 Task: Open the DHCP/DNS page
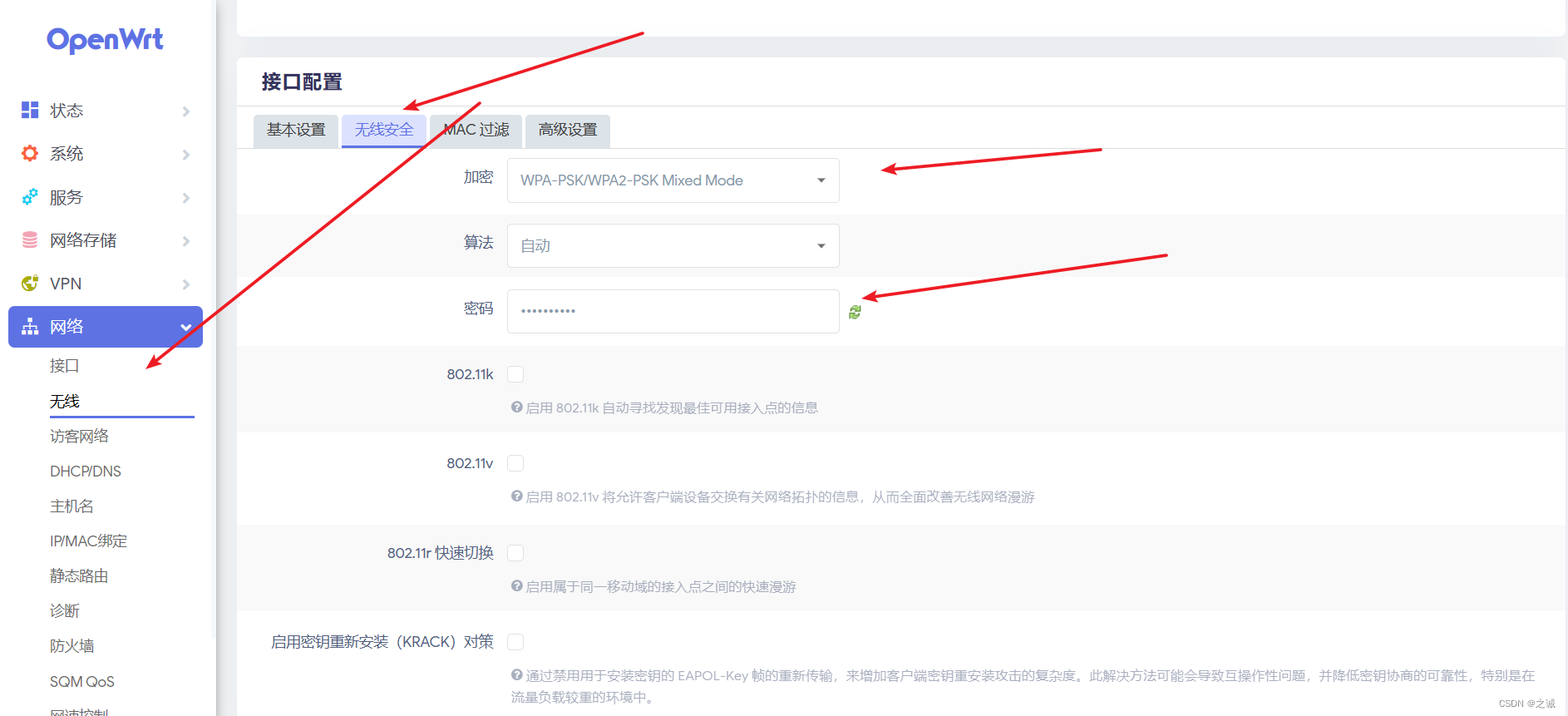click(x=86, y=472)
